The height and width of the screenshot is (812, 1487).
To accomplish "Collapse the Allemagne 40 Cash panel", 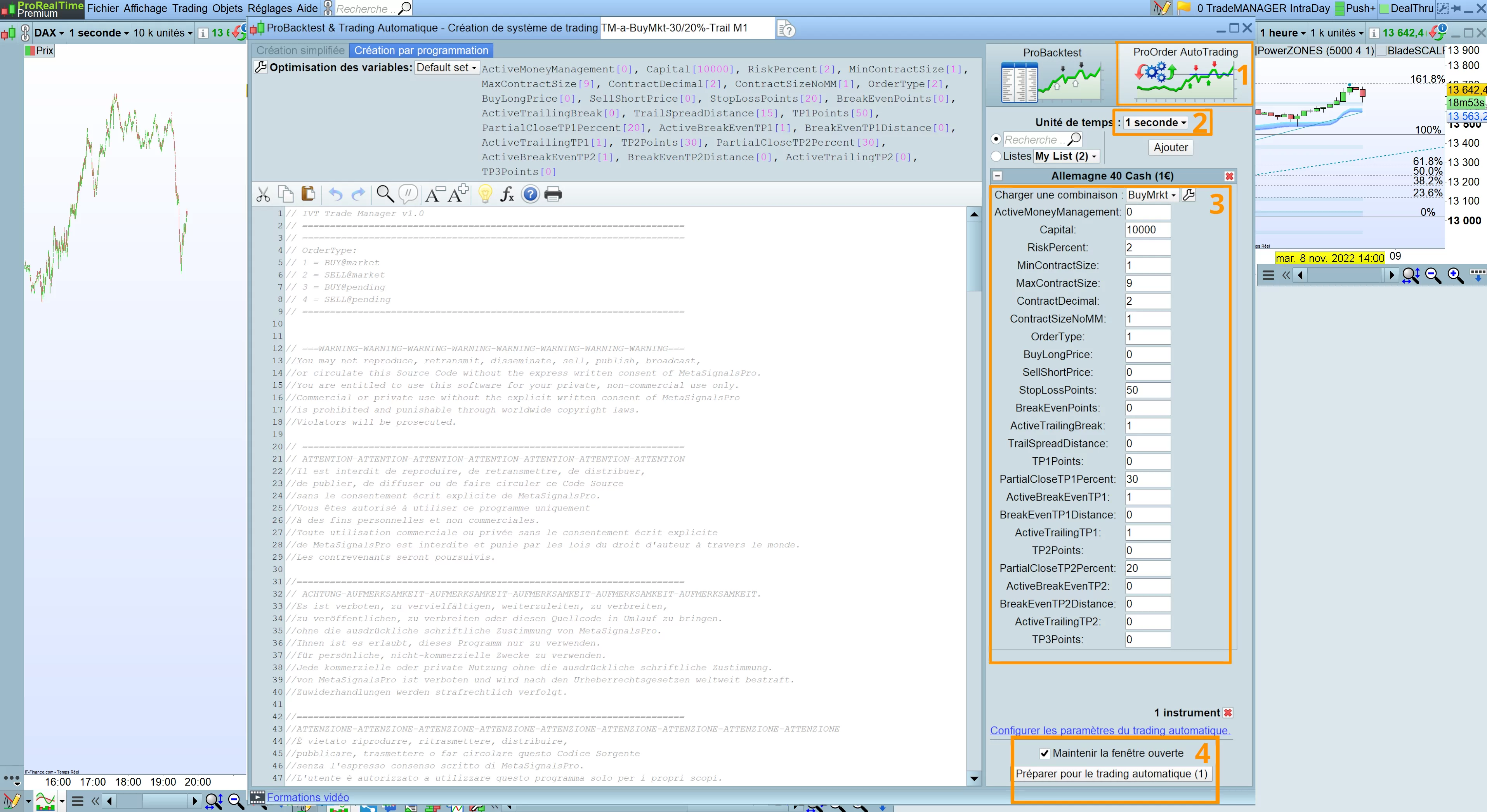I will (x=998, y=176).
